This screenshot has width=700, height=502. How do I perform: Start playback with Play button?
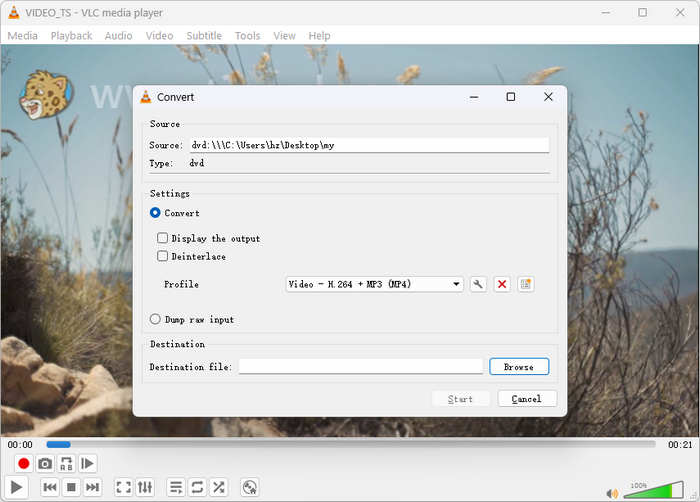click(x=16, y=487)
